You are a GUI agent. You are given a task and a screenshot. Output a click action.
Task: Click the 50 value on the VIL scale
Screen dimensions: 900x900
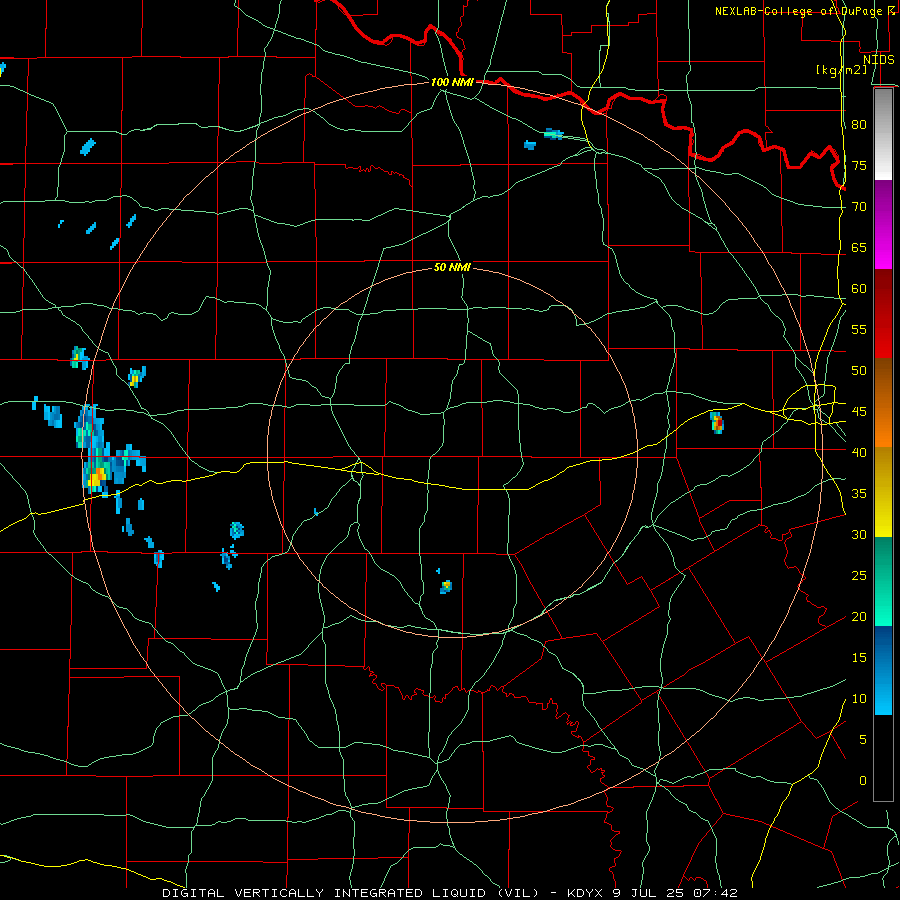(859, 370)
